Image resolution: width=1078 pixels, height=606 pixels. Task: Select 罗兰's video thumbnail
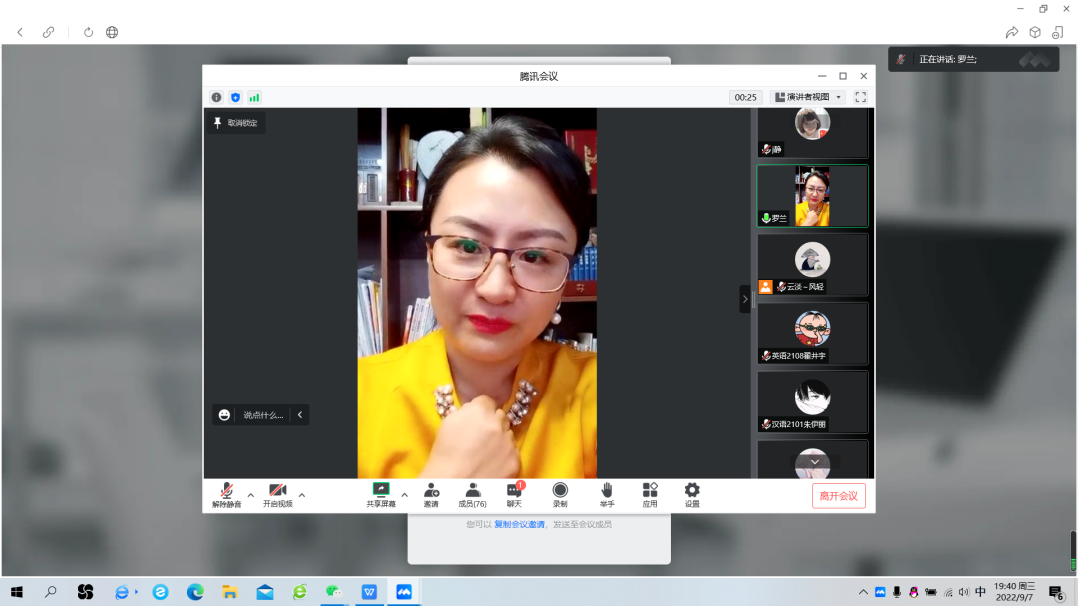[812, 196]
